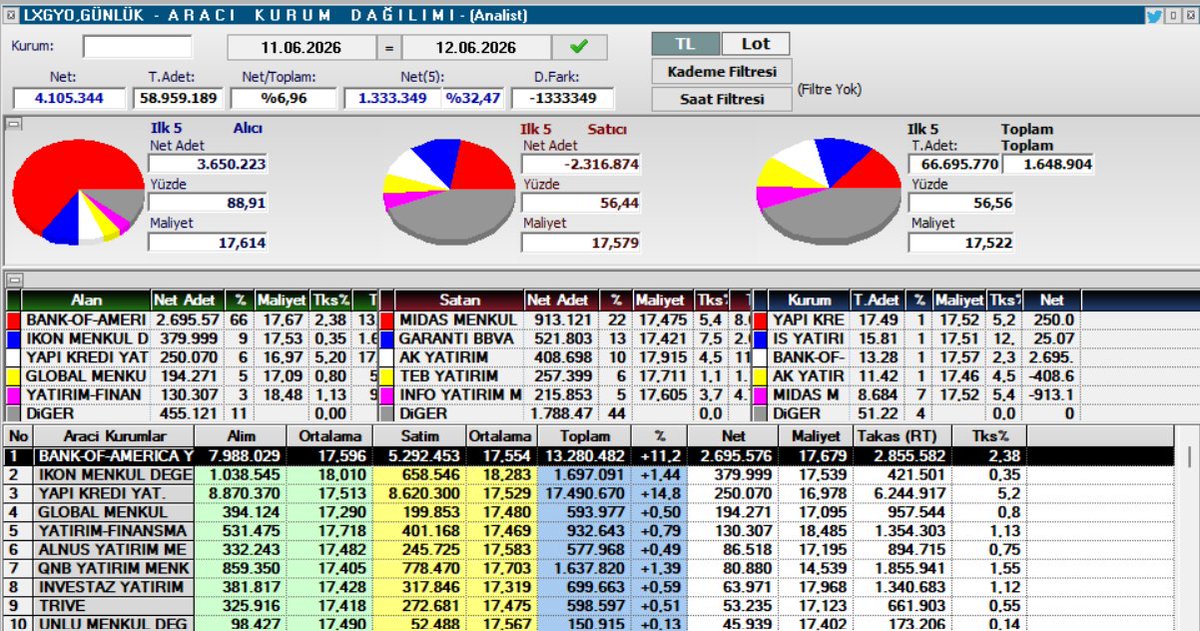This screenshot has width=1200, height=631.
Task: Click the Alim value 8.870.370 cell
Action: (x=240, y=494)
